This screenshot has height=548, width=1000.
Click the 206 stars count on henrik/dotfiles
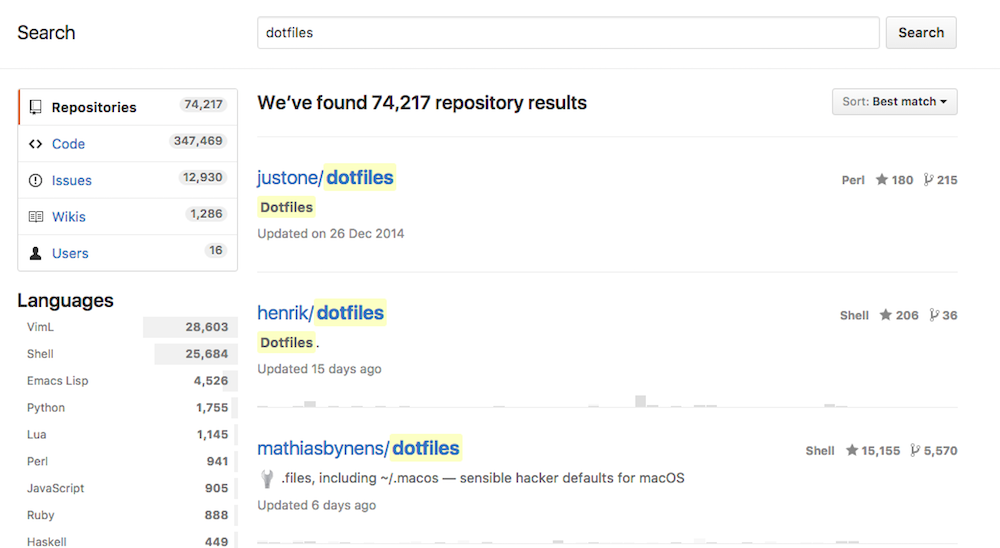pyautogui.click(x=907, y=315)
